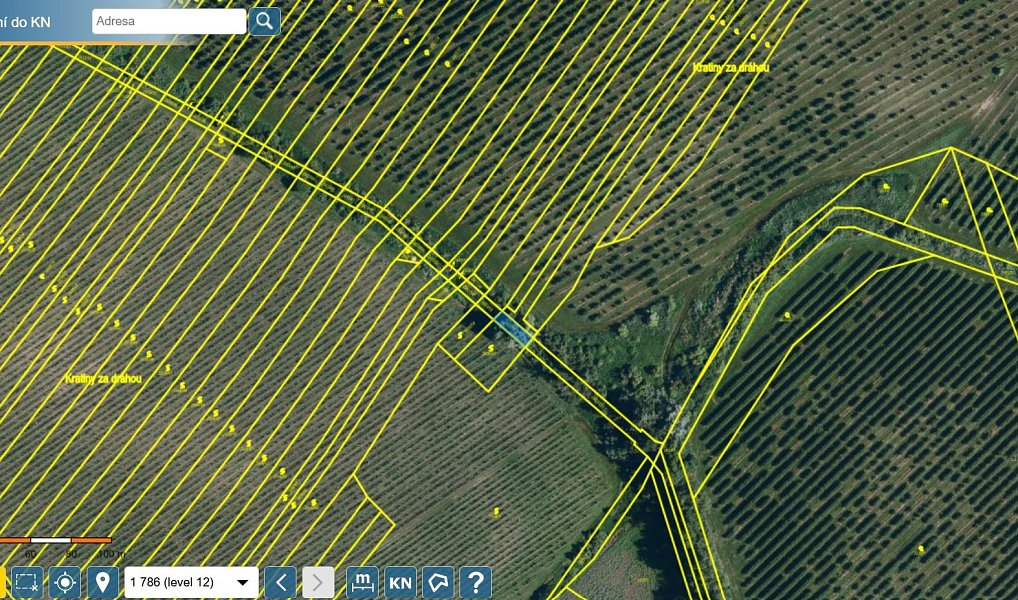Click the 'do KN' header text
Viewport: 1018px width, 600px height.
(x=31, y=22)
